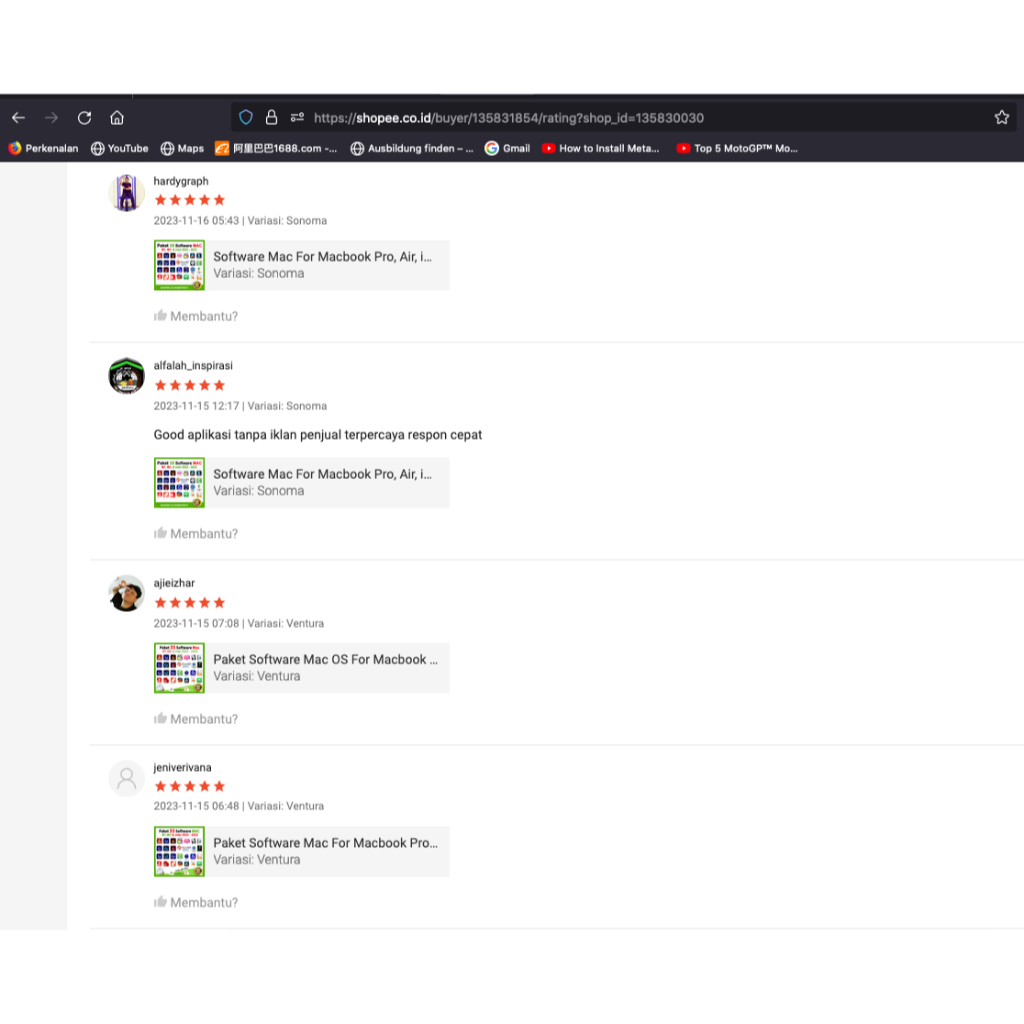The image size is (1024, 1024).
Task: Open the jeniverivana username
Action: [x=182, y=767]
